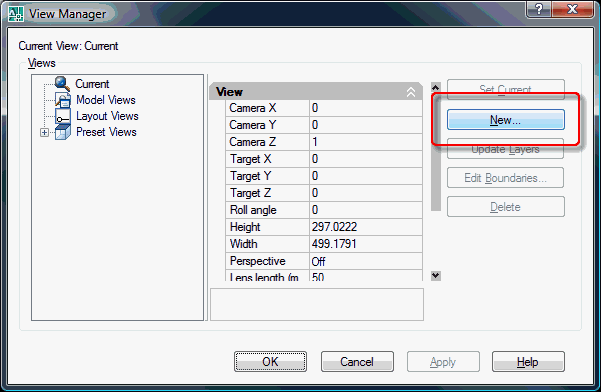Viewport: 601px width, 392px height.
Task: Click the properties scrollbar down arrow
Action: click(435, 276)
